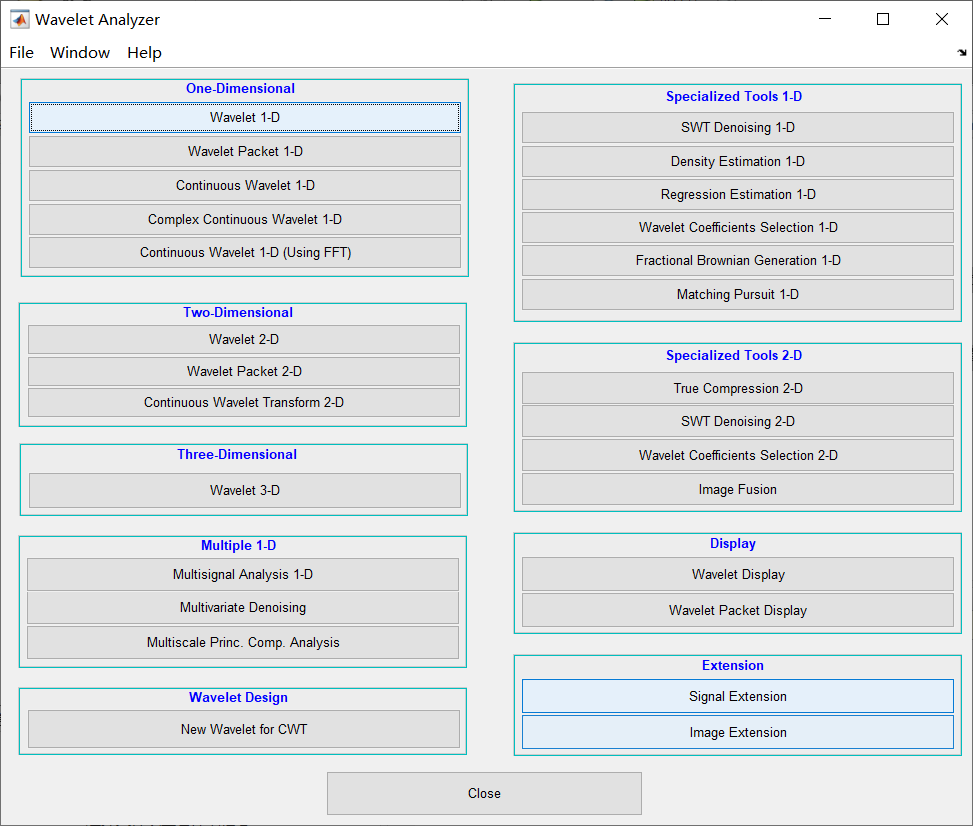Start the Image Fusion tool
The width and height of the screenshot is (973, 826).
tap(737, 489)
